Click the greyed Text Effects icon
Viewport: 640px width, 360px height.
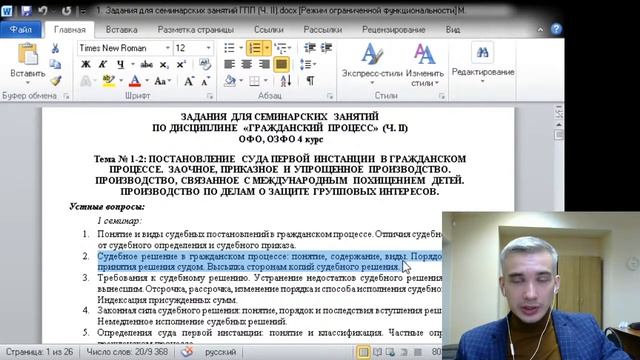(86, 81)
